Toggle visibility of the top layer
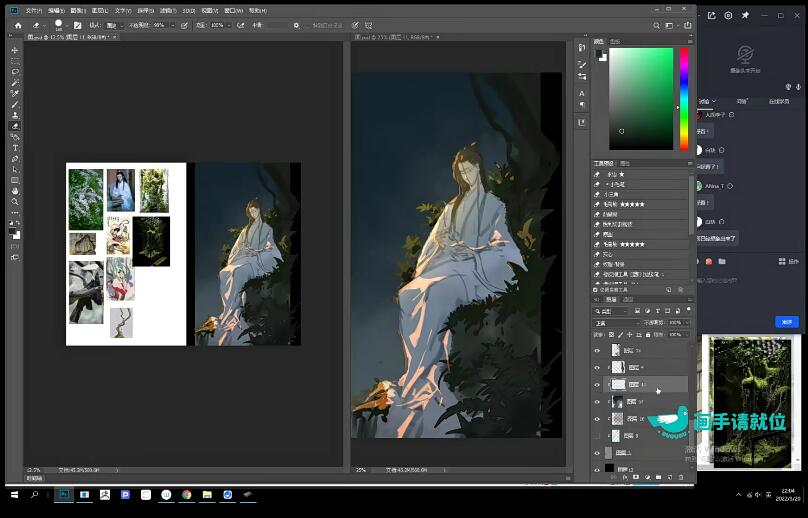This screenshot has height=518, width=808. [x=597, y=351]
